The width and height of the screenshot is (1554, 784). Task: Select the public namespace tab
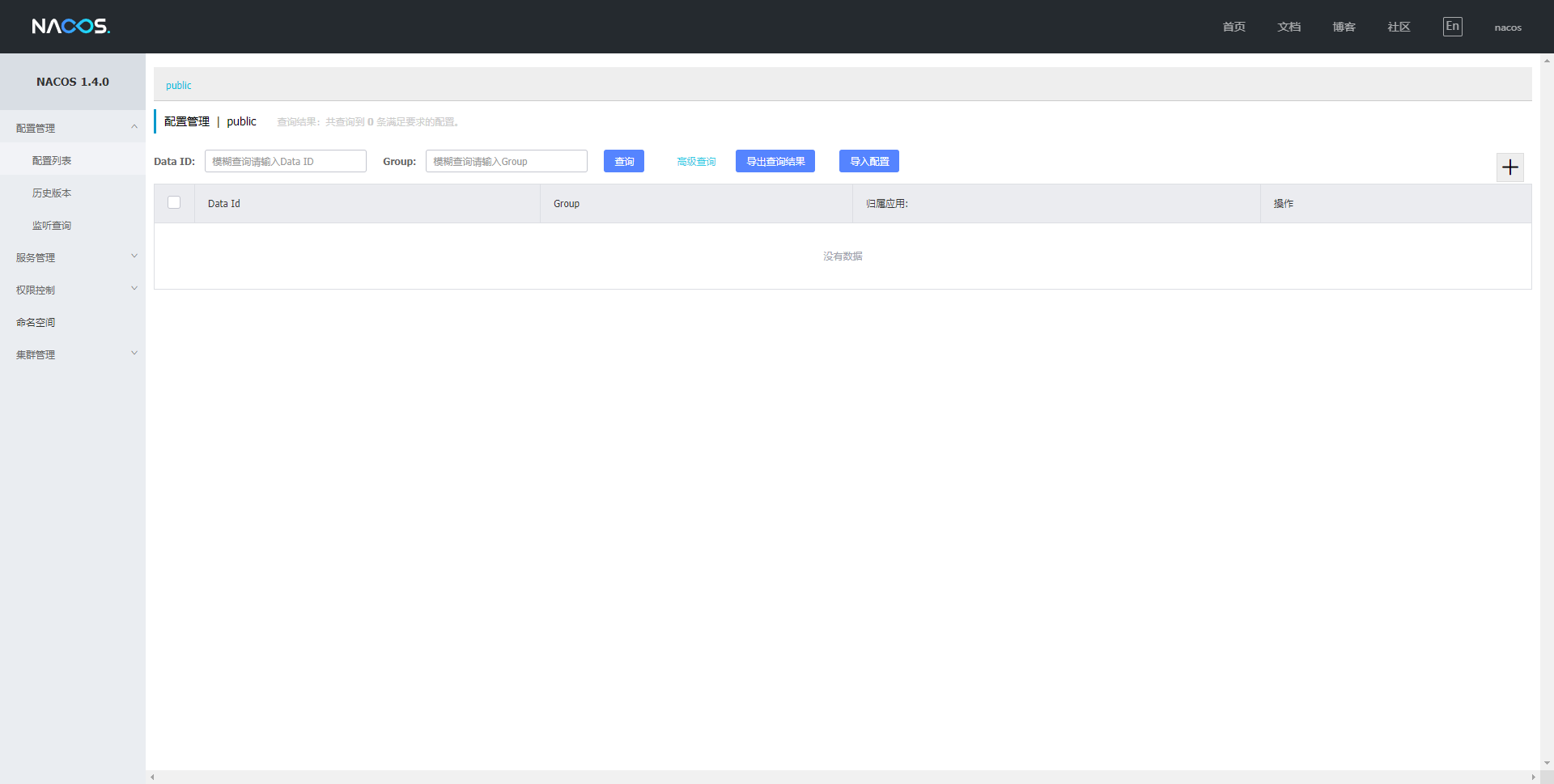click(178, 84)
